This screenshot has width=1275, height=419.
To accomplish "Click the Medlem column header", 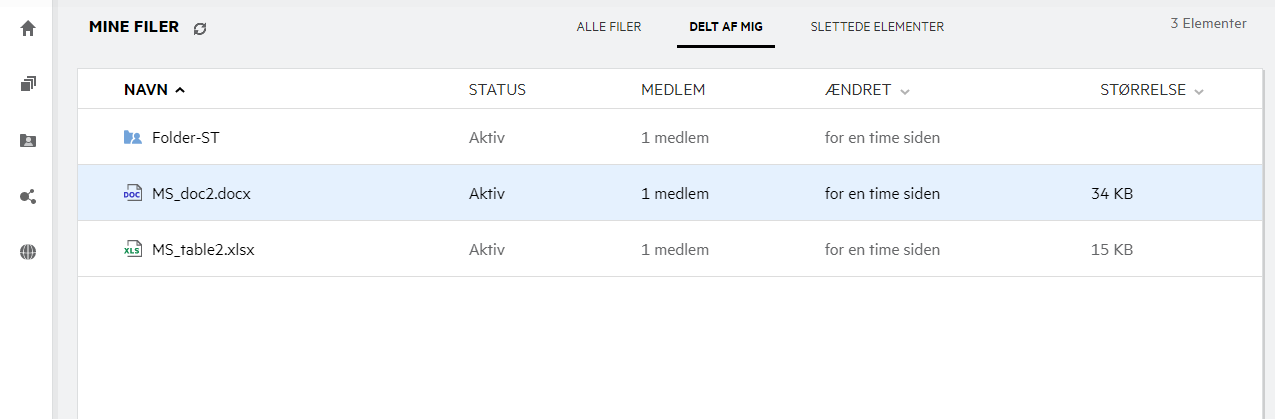I will pyautogui.click(x=673, y=90).
